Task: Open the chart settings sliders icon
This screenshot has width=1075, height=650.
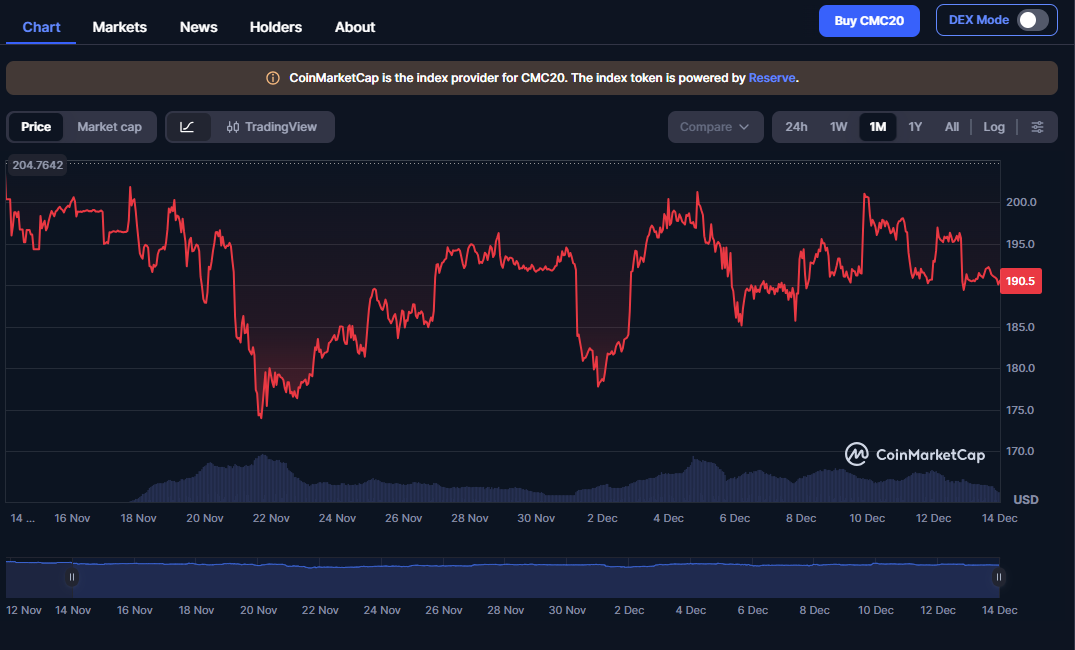Action: coord(1038,127)
